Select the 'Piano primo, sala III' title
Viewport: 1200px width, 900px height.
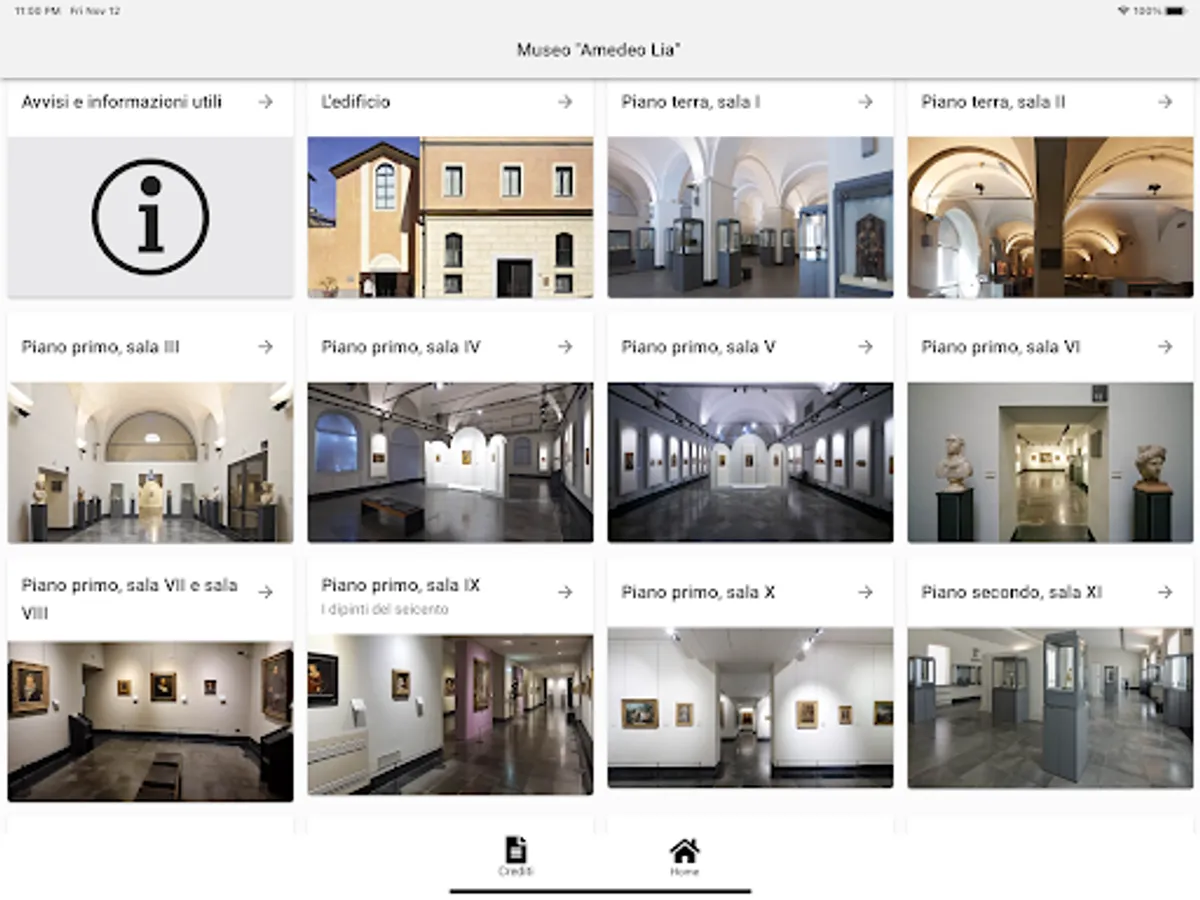100,347
